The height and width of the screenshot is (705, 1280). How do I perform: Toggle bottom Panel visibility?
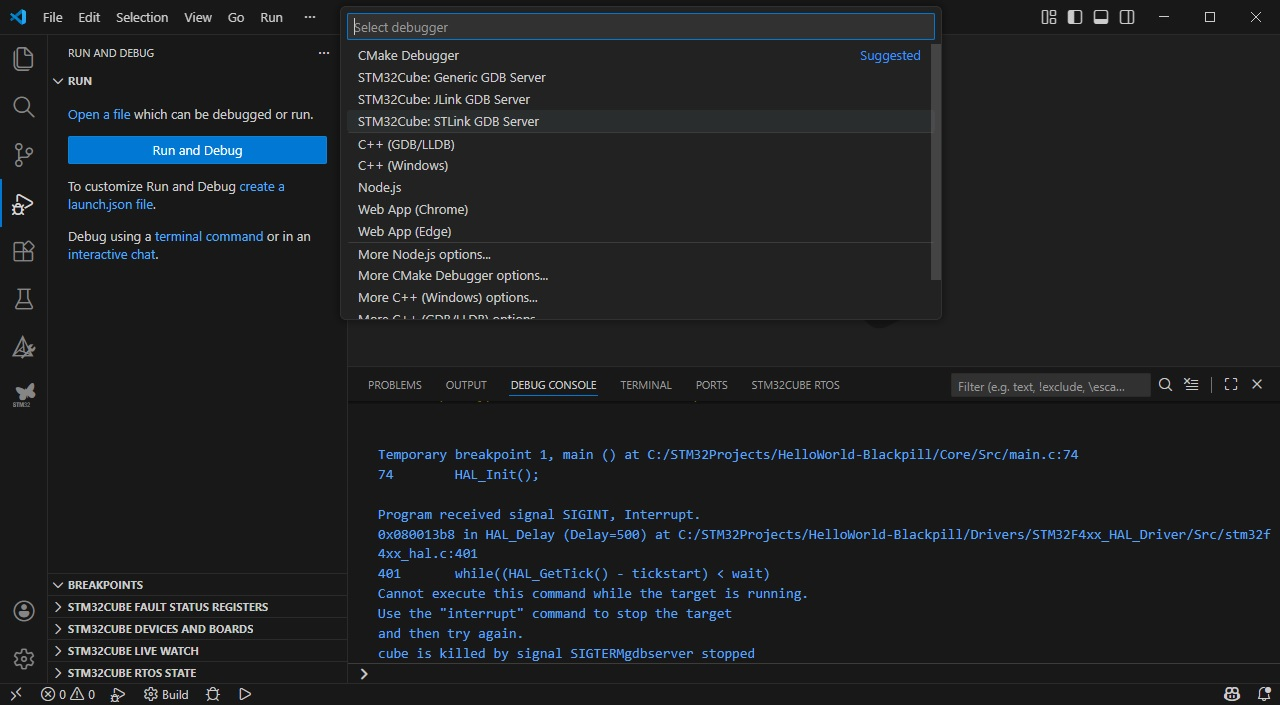point(1101,17)
